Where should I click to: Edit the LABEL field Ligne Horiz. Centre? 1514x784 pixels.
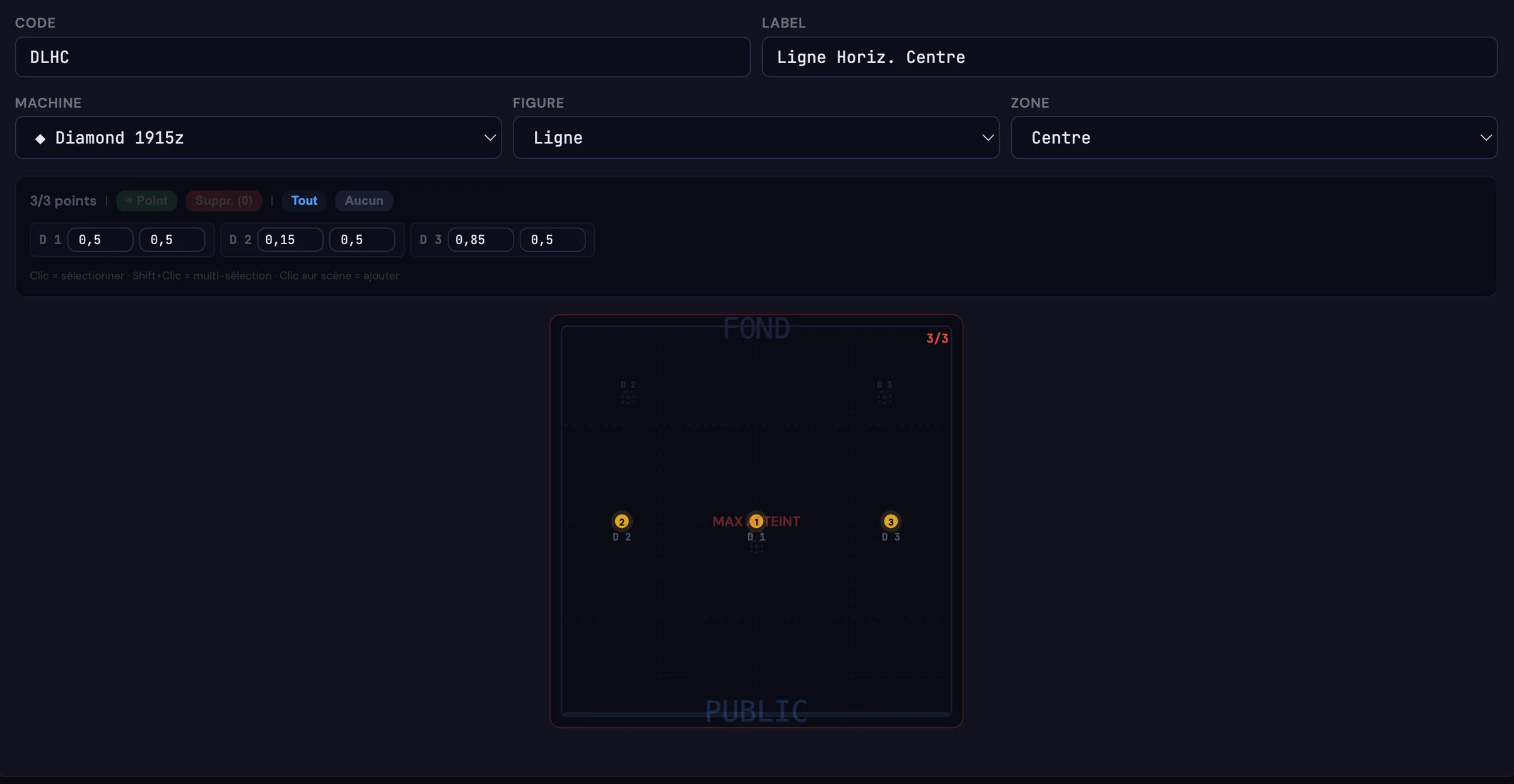[1129, 57]
